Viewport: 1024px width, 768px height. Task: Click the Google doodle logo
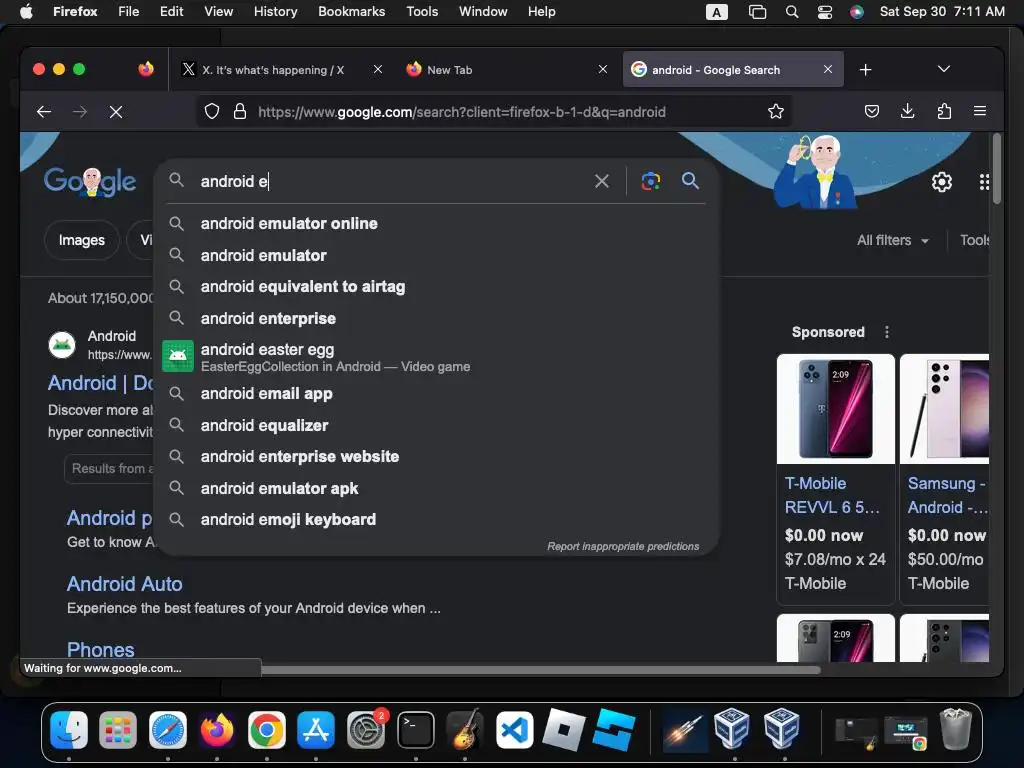(90, 182)
